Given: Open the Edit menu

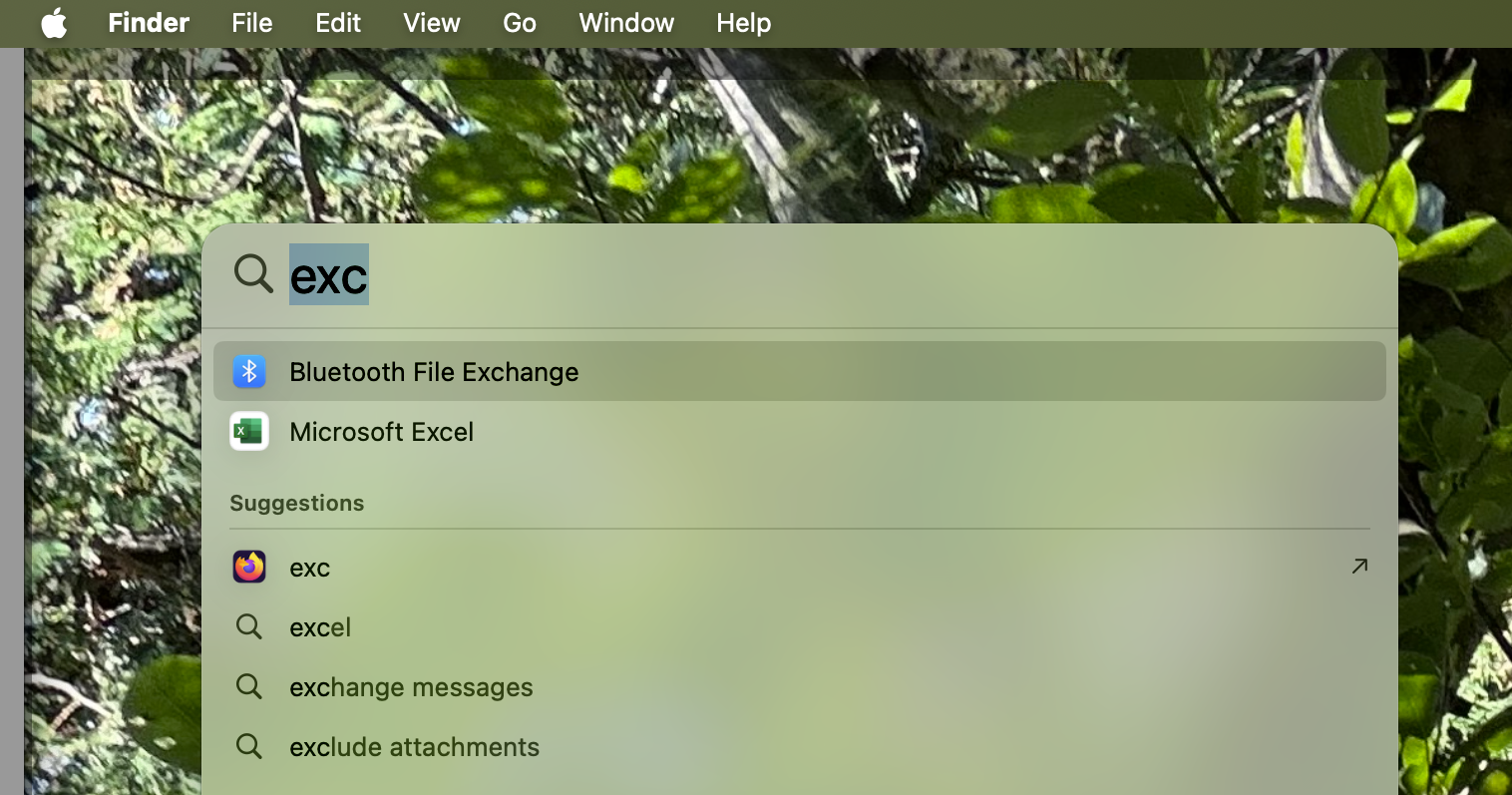Looking at the screenshot, I should [338, 23].
